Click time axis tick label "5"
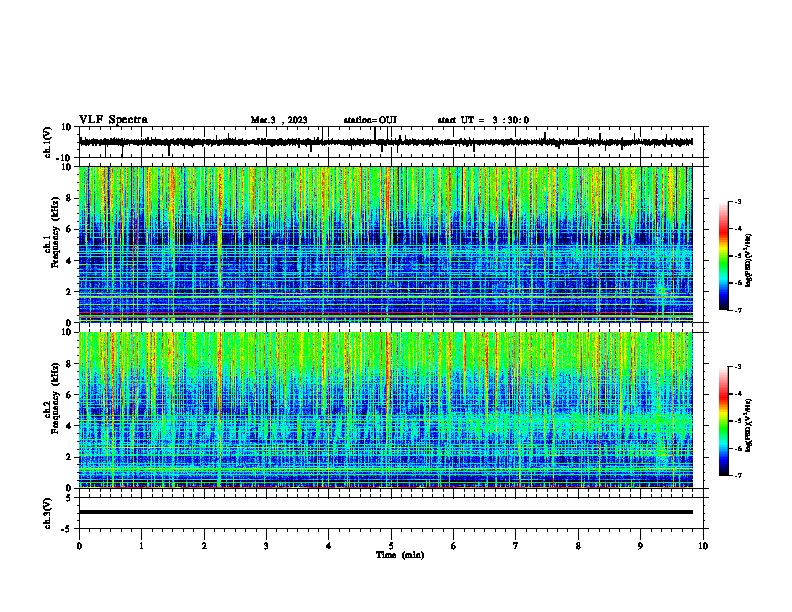 [391, 546]
